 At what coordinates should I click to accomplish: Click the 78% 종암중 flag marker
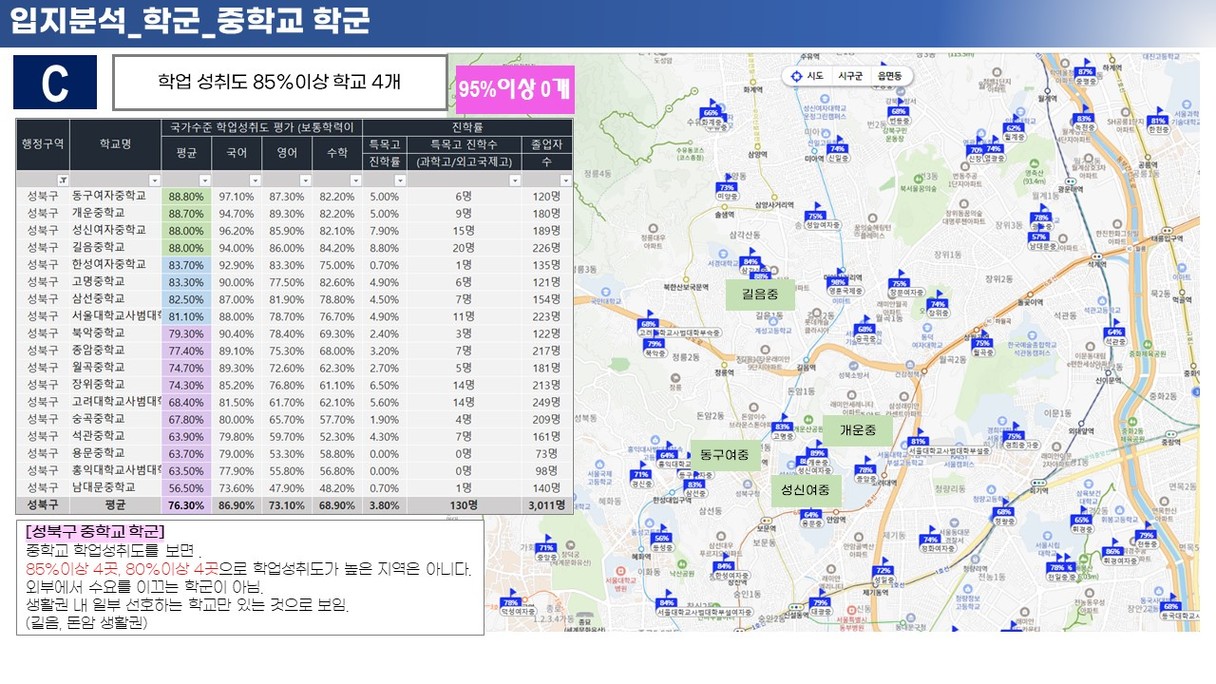click(x=865, y=470)
